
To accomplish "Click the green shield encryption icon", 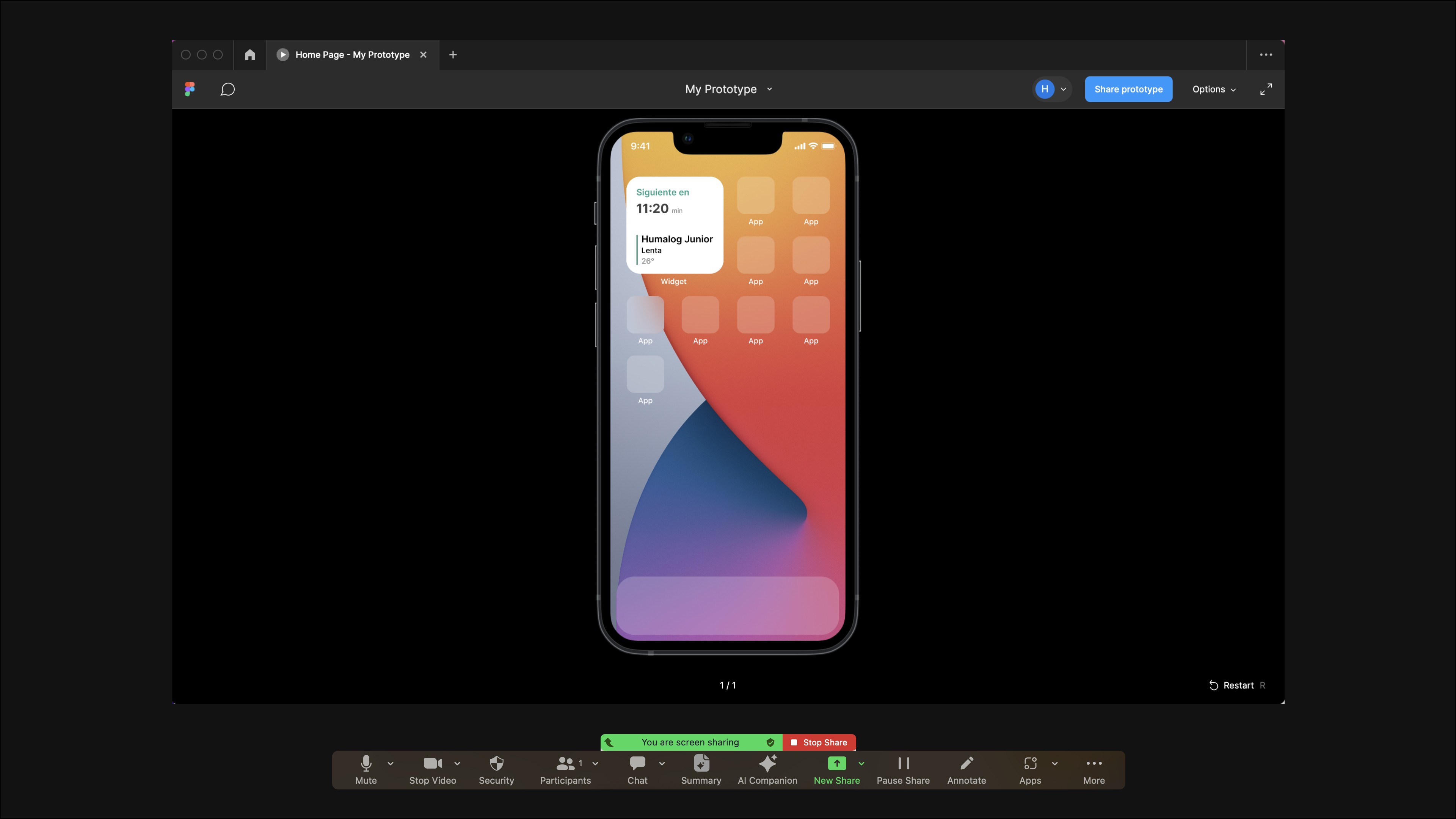I will (770, 742).
